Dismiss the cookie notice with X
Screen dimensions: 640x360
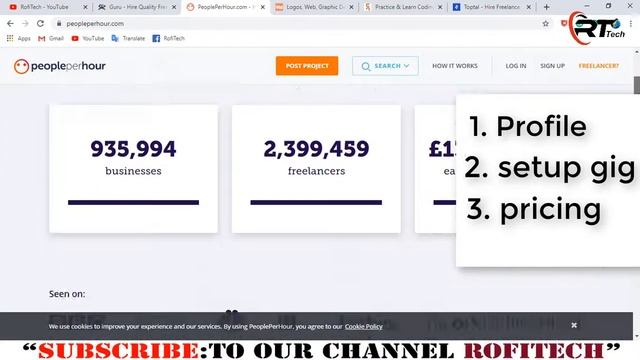(574, 325)
